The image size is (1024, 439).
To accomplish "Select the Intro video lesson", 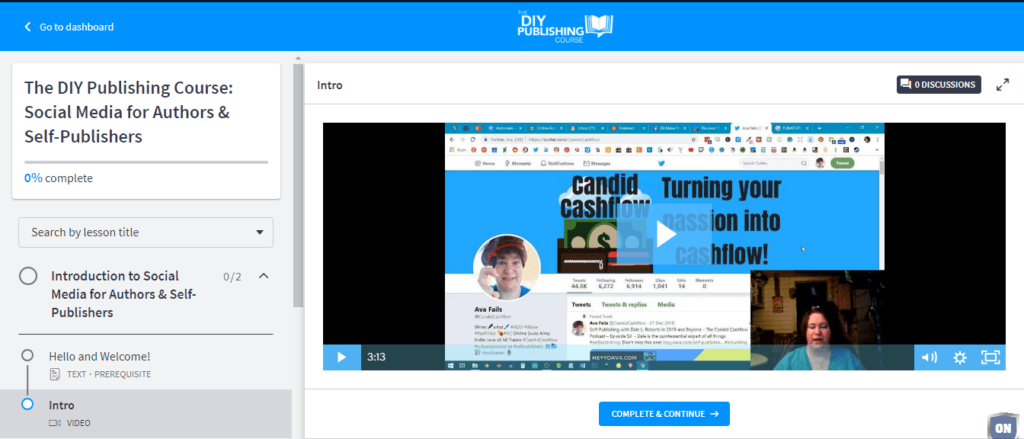I will pyautogui.click(x=146, y=414).
